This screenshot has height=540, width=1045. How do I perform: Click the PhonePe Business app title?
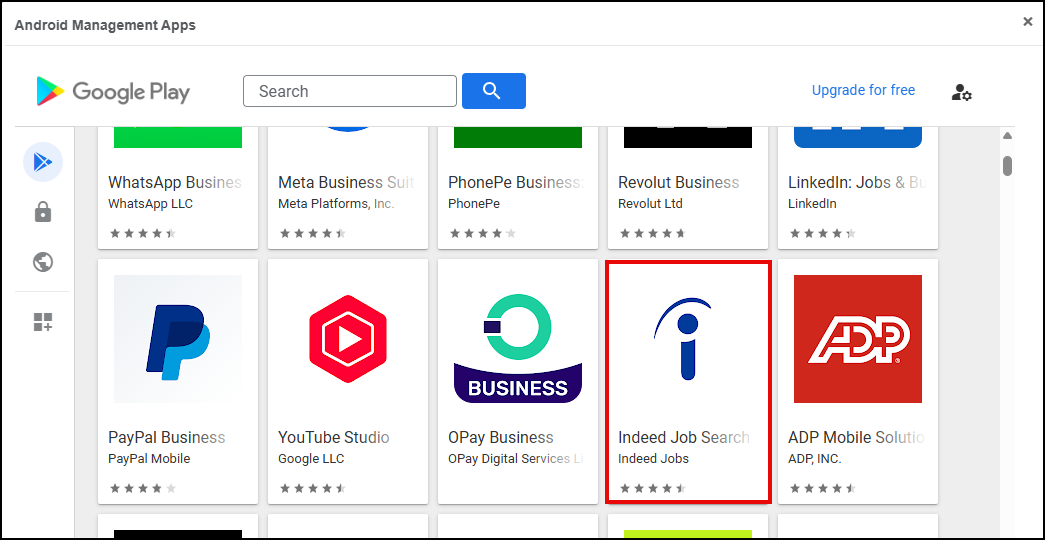515,182
